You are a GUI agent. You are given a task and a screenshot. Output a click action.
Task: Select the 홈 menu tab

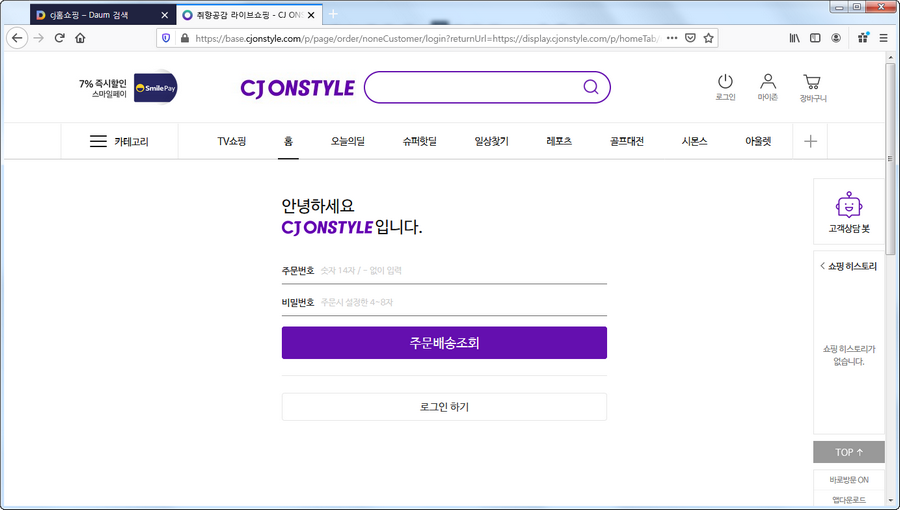(288, 141)
